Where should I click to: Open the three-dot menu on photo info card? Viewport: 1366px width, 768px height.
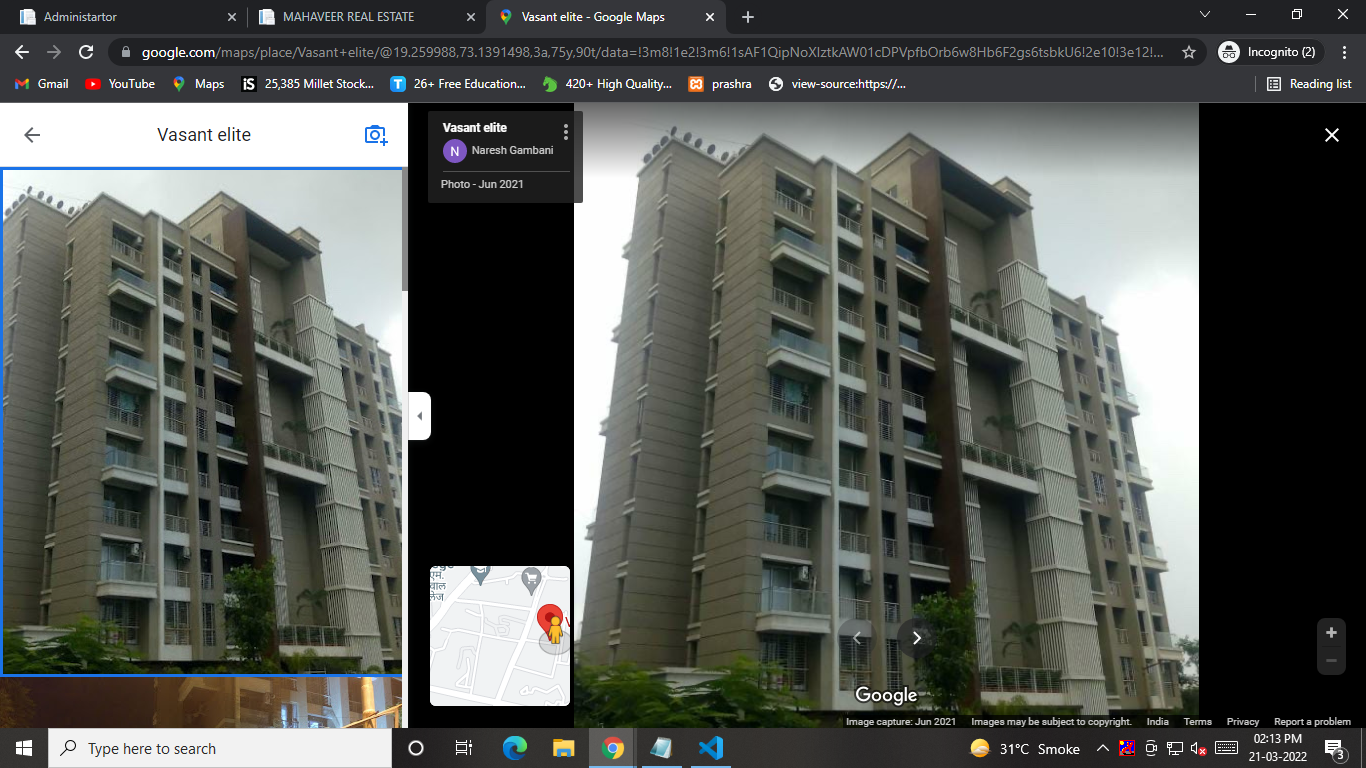tap(566, 132)
